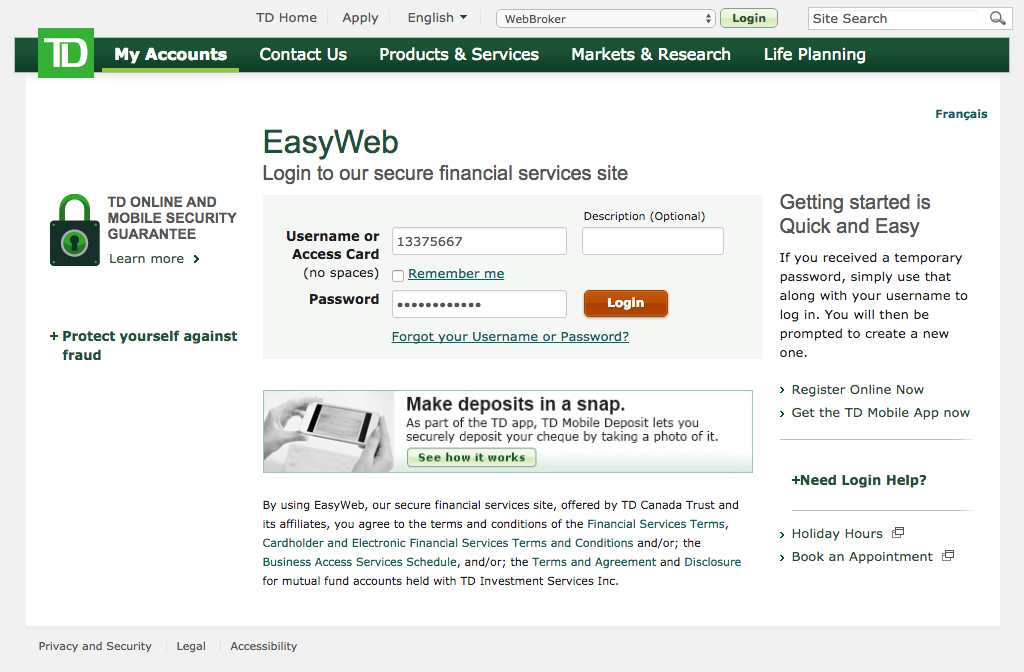Image resolution: width=1024 pixels, height=672 pixels.
Task: Click Forgot your Username or Password
Action: point(510,336)
